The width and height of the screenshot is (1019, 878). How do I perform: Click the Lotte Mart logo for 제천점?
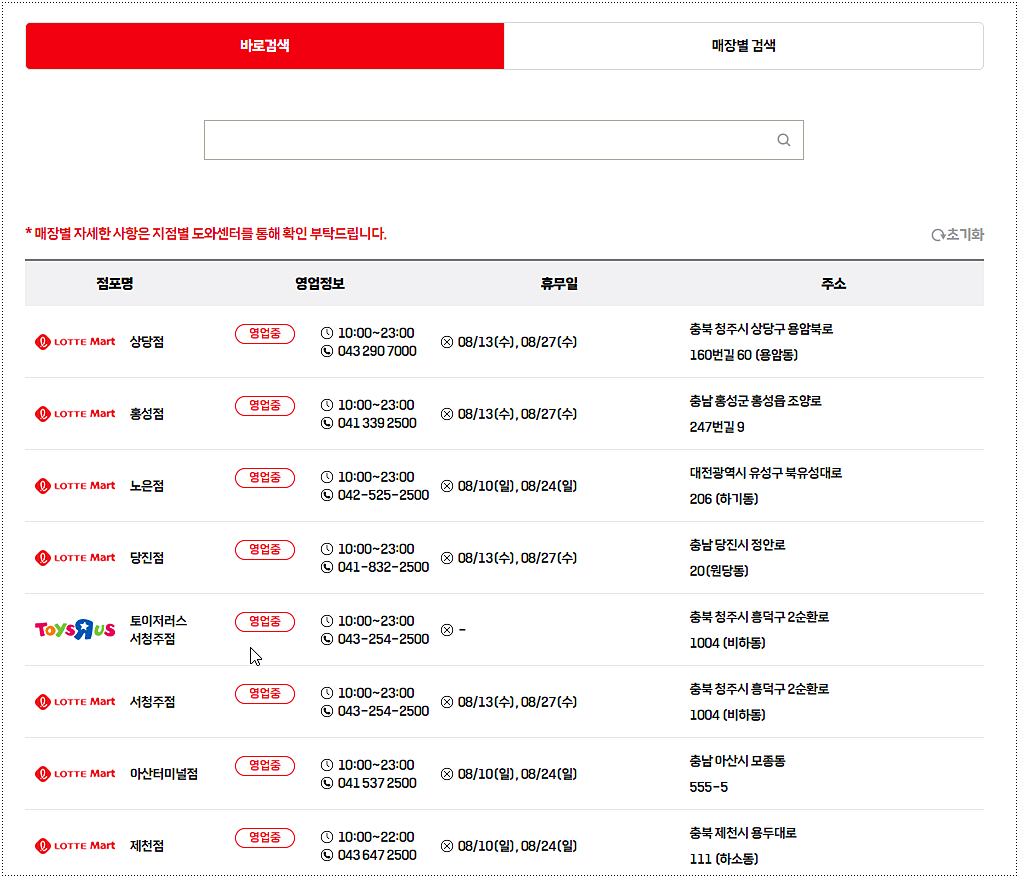coord(75,846)
